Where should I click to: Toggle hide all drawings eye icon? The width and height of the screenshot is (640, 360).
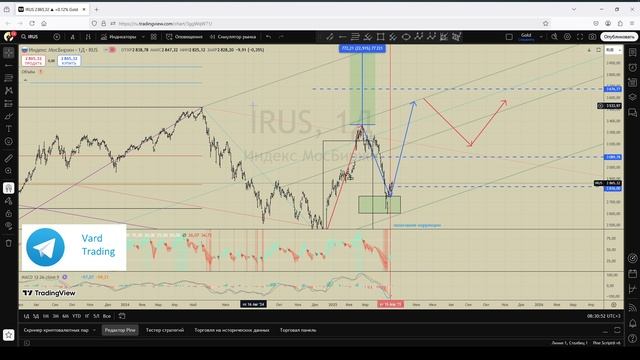pos(9,226)
